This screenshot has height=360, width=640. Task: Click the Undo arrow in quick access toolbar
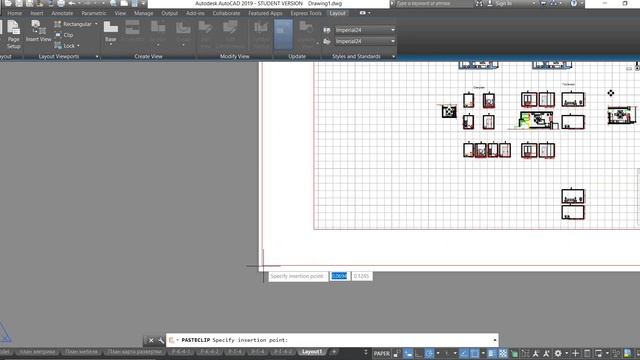(x=72, y=4)
